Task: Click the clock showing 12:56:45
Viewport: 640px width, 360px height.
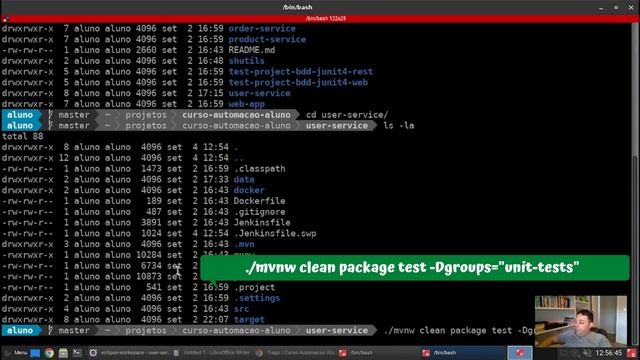Action: [609, 353]
